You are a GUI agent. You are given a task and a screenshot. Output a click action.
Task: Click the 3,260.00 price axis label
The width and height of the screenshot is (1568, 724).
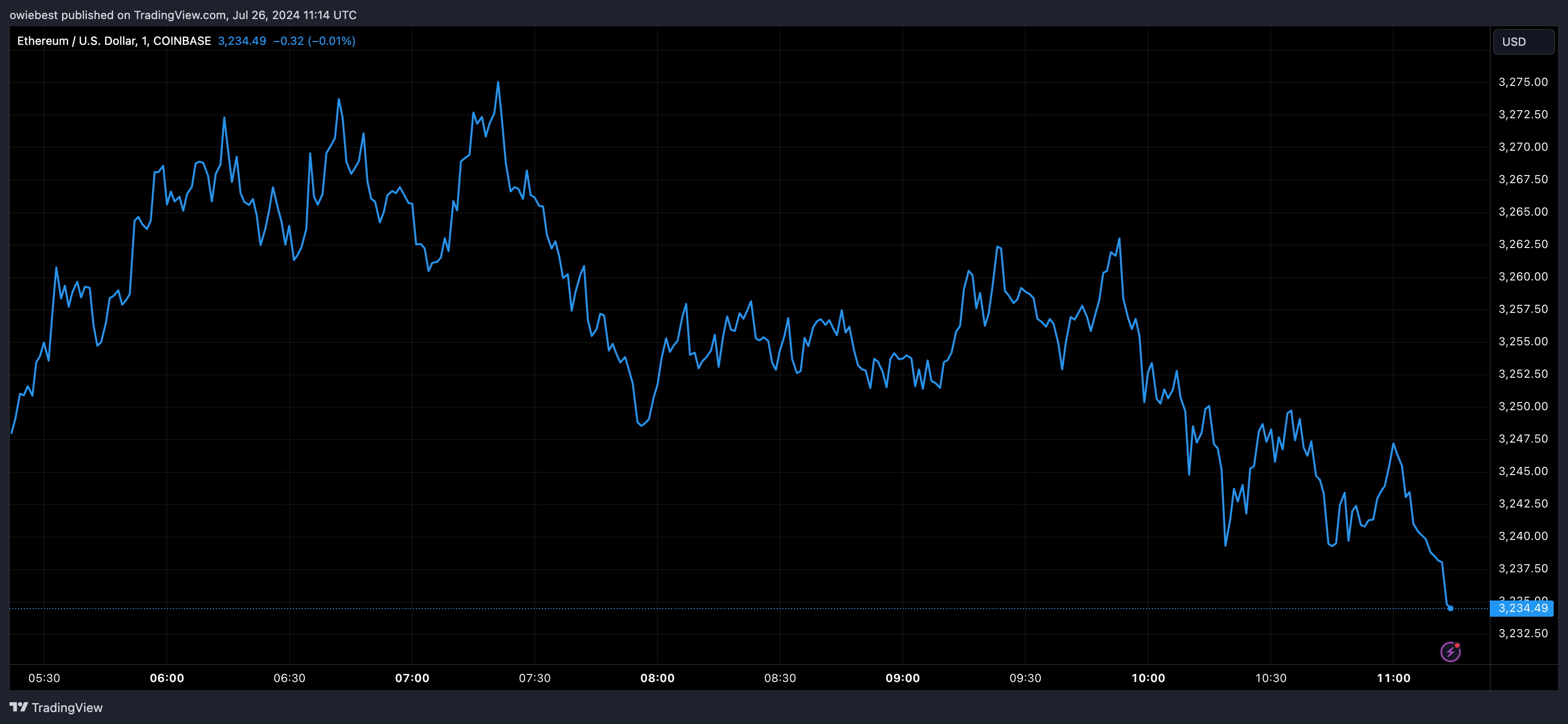click(1523, 277)
